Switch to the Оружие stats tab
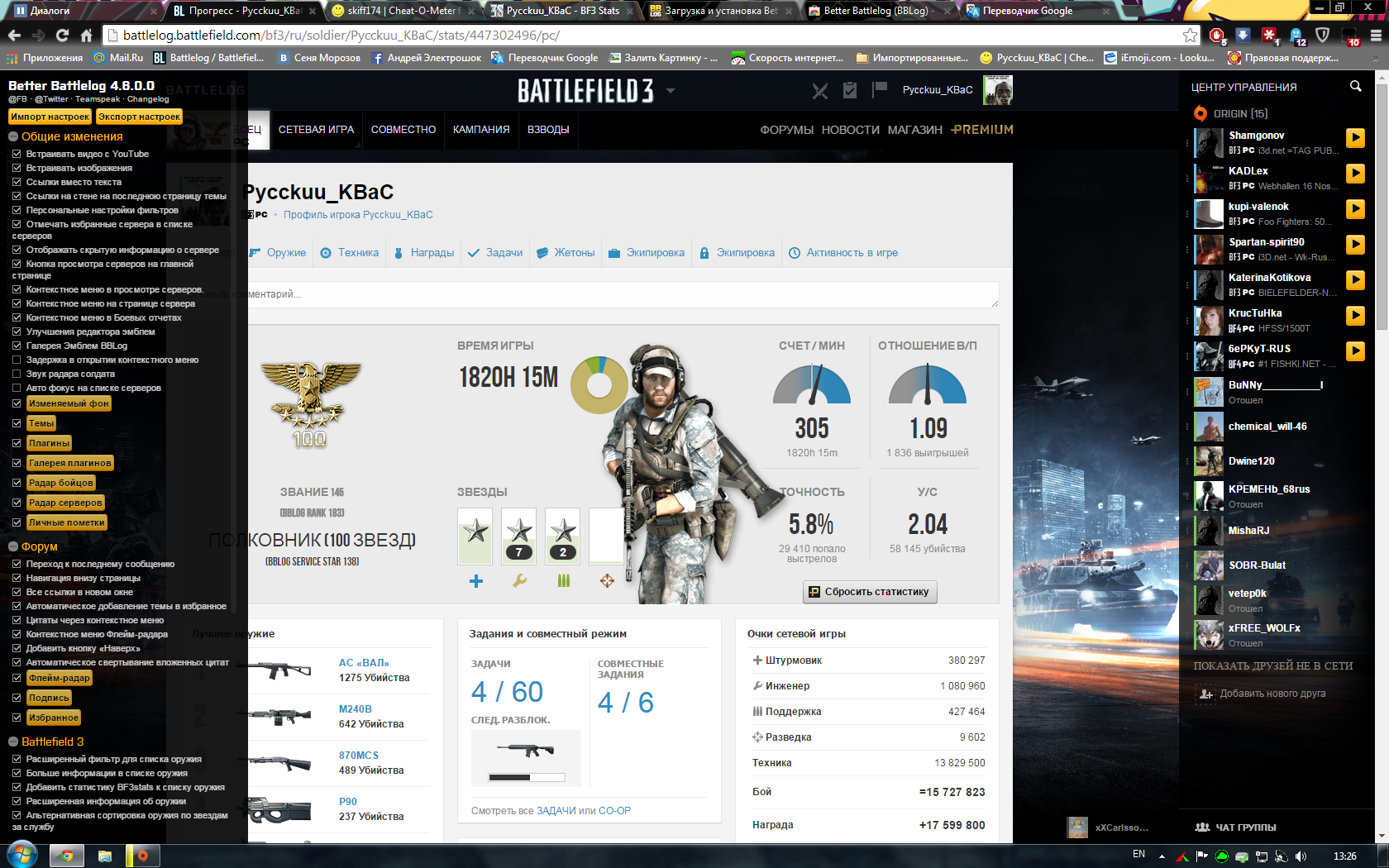1389x868 pixels. [x=279, y=253]
